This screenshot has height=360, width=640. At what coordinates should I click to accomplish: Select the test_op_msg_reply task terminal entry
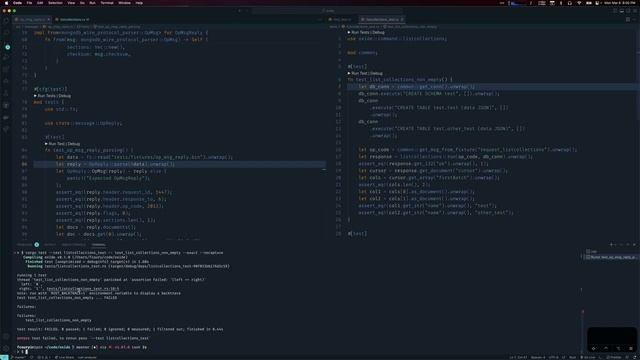click(x=611, y=257)
